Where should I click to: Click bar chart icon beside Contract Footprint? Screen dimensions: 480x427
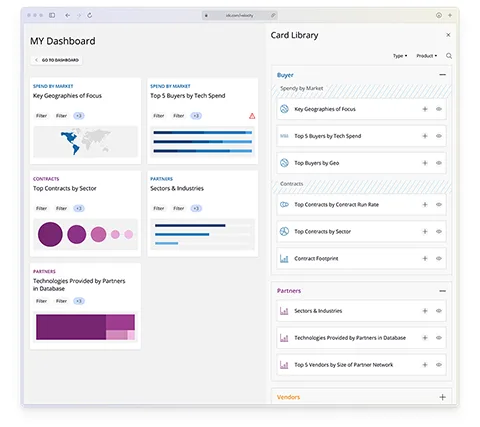tap(284, 258)
